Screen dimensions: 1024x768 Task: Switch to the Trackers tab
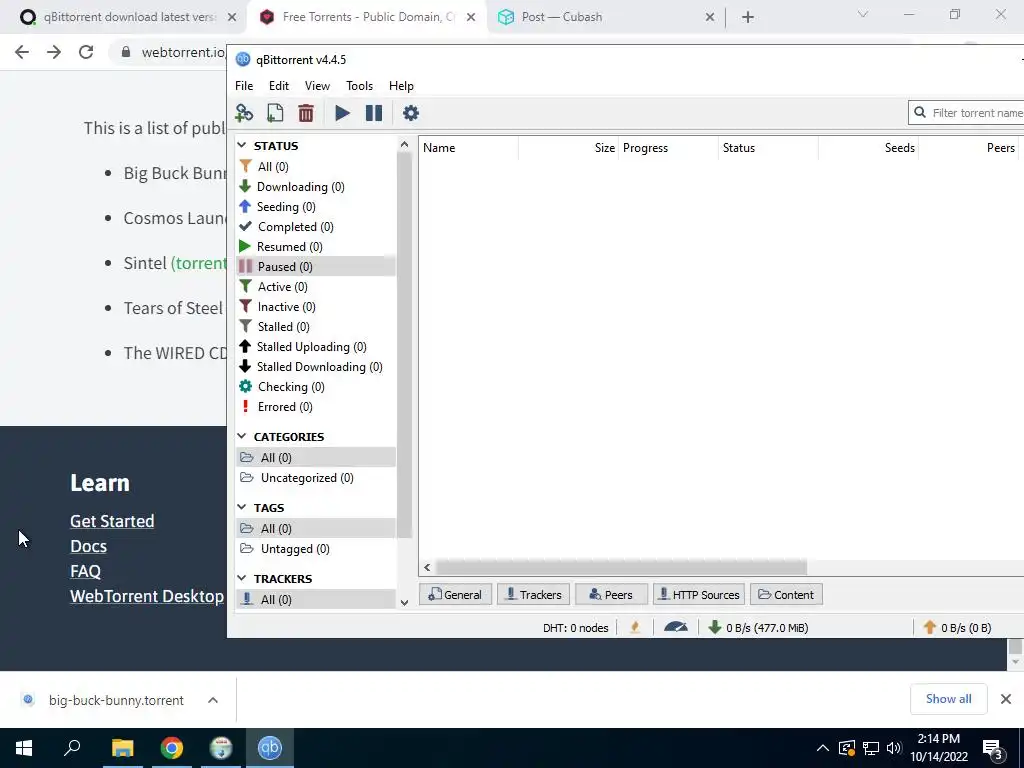534,595
